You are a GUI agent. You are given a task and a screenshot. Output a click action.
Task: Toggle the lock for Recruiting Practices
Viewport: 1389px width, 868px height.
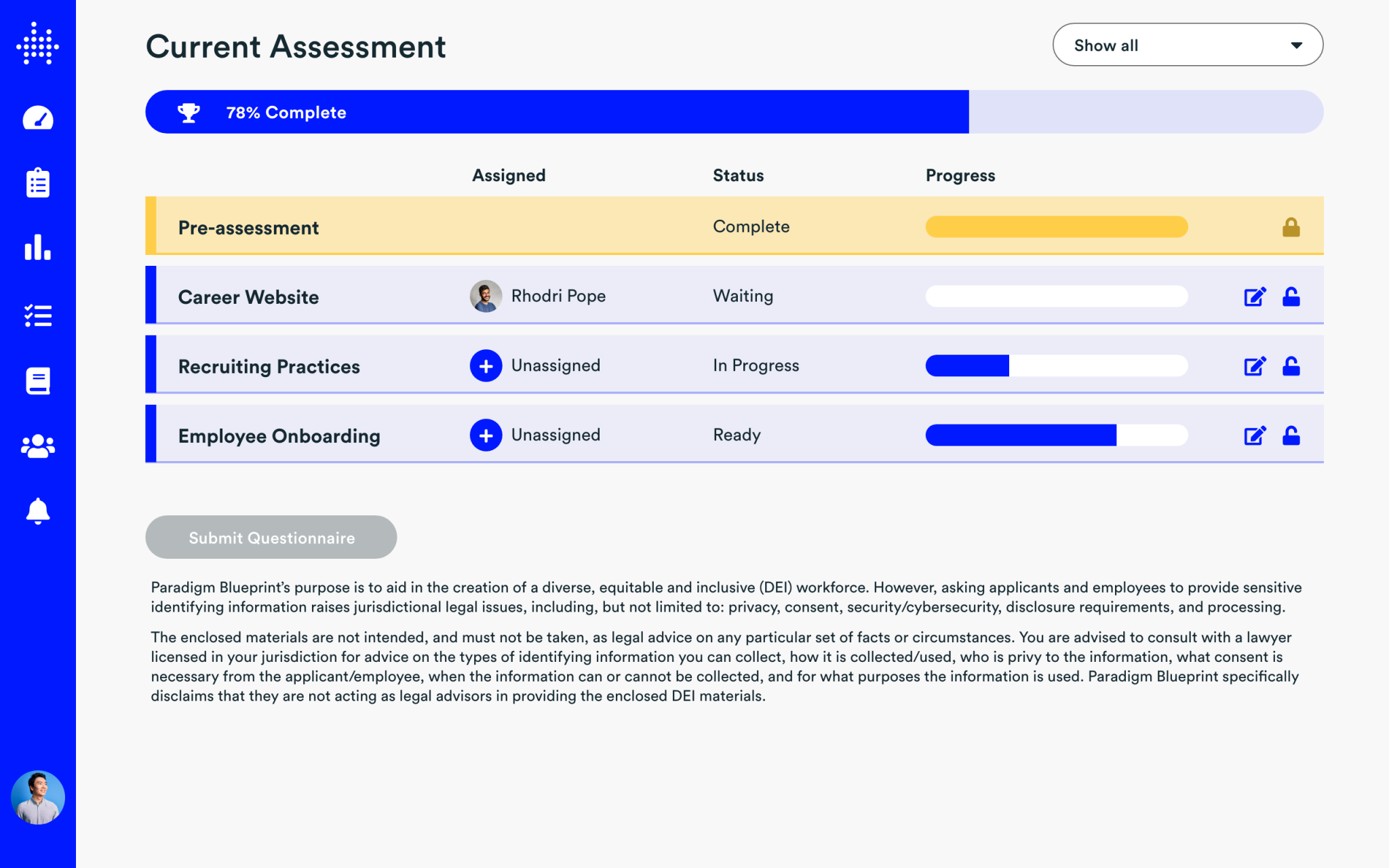(x=1291, y=366)
